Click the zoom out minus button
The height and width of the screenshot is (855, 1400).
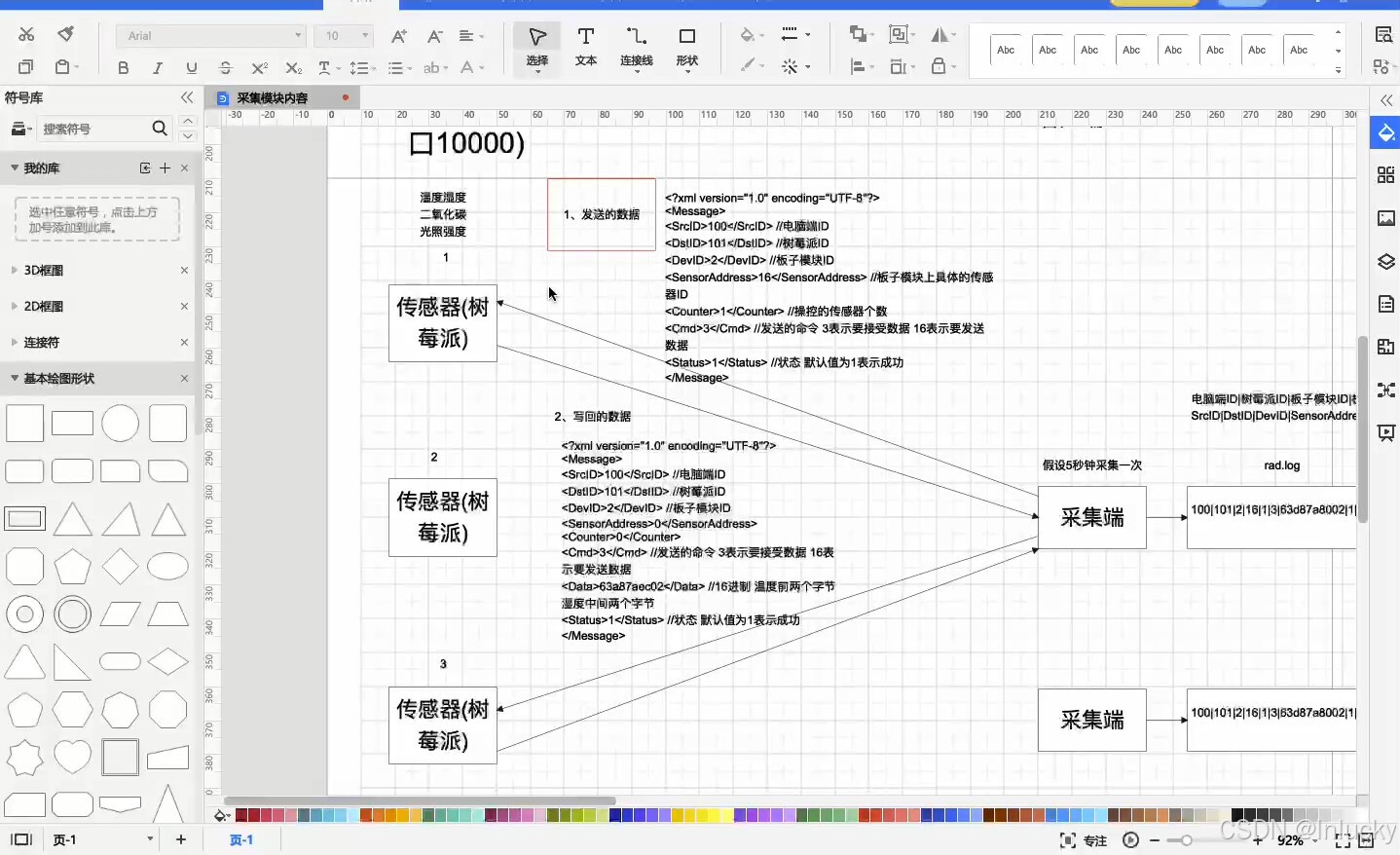pyautogui.click(x=1155, y=840)
